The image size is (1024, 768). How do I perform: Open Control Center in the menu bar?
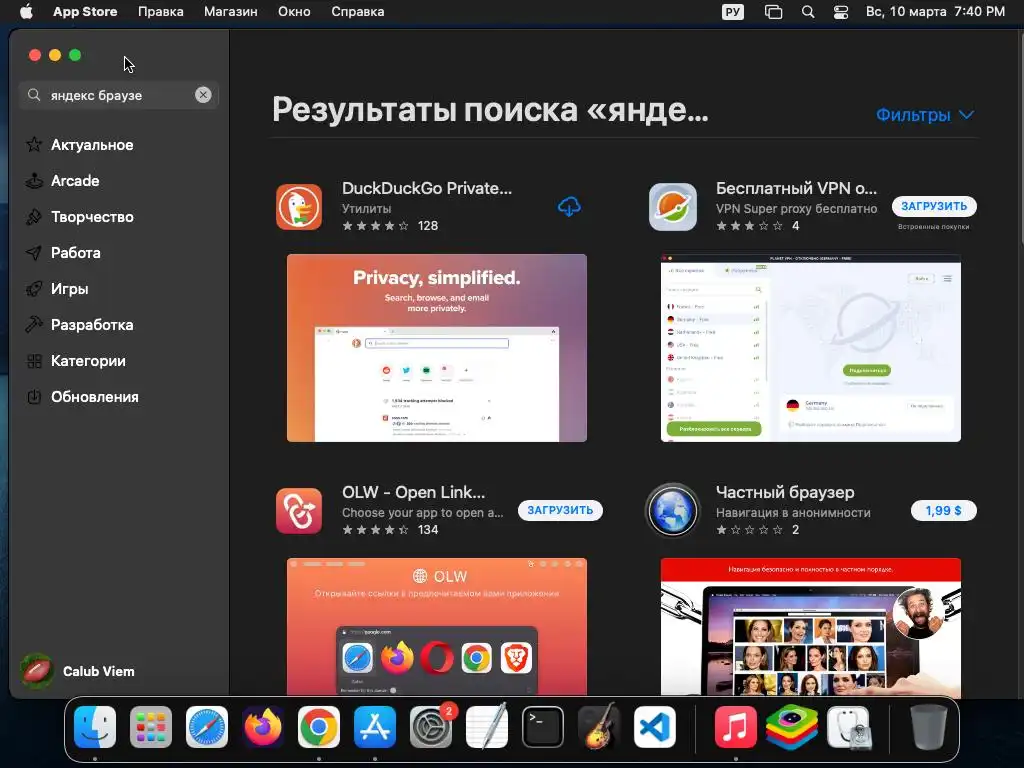840,12
